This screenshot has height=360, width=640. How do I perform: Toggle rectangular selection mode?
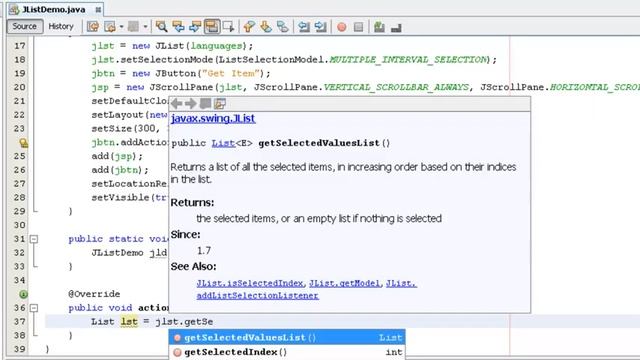tap(228, 27)
